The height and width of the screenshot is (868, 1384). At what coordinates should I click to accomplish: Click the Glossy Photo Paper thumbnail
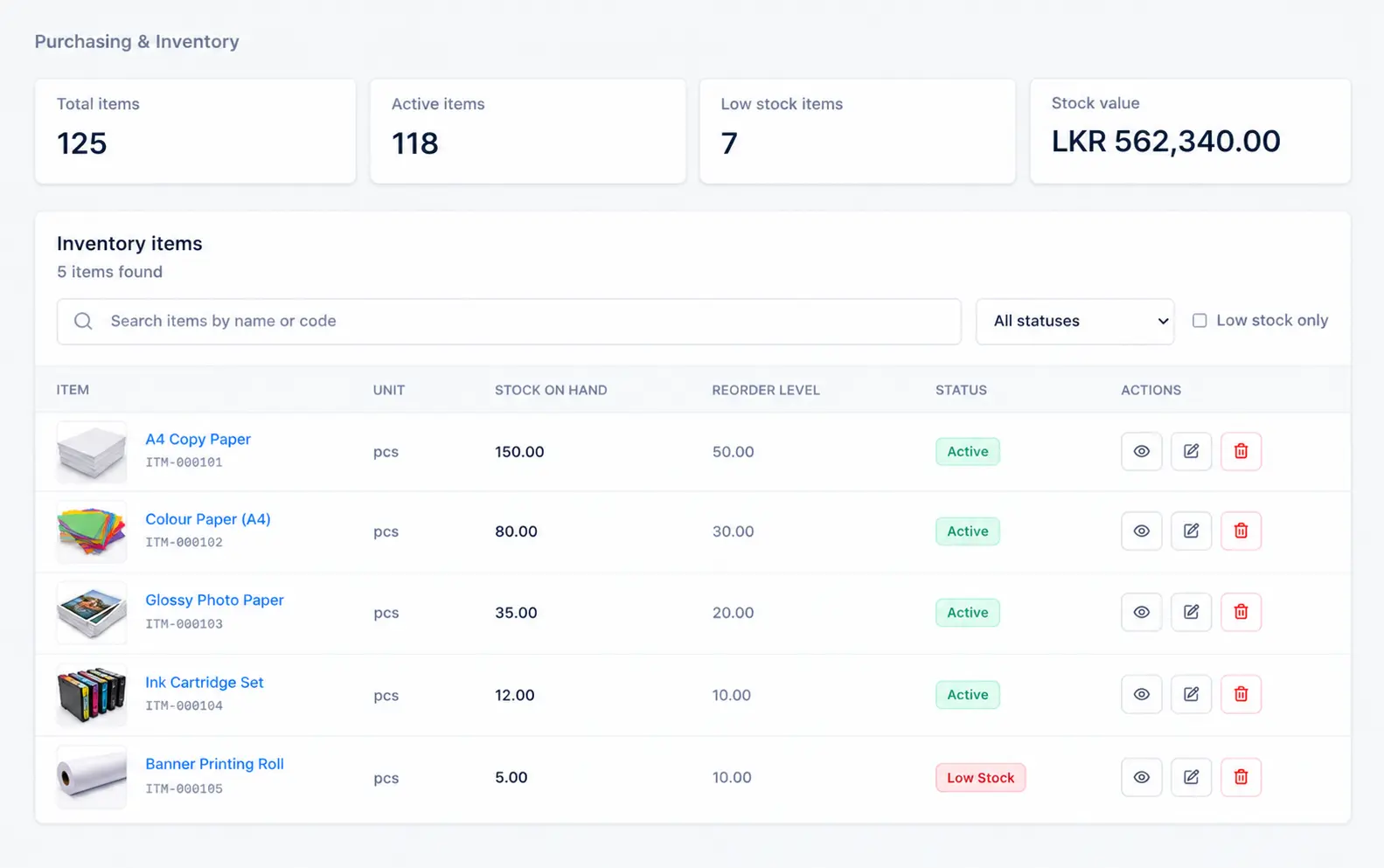coord(92,613)
